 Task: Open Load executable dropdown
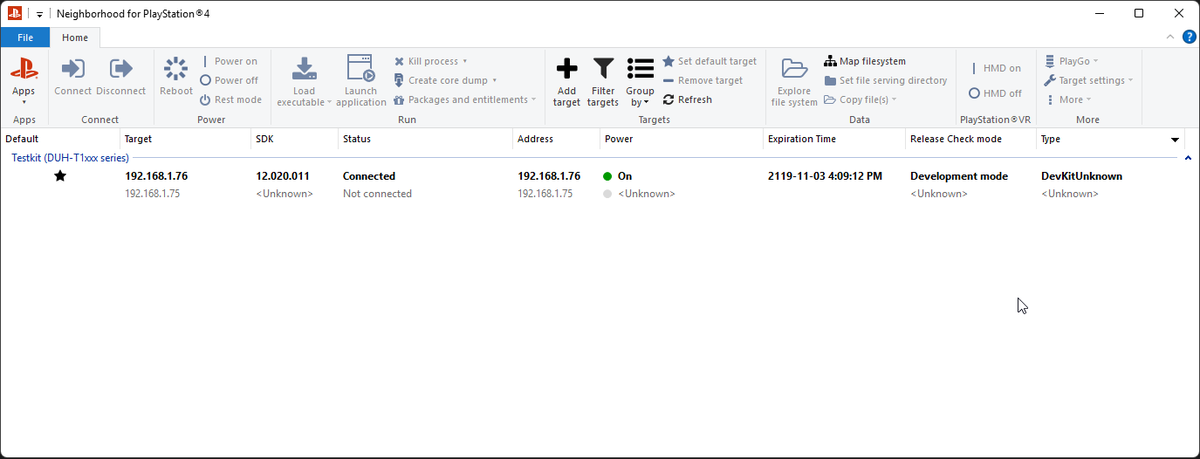pyautogui.click(x=304, y=81)
